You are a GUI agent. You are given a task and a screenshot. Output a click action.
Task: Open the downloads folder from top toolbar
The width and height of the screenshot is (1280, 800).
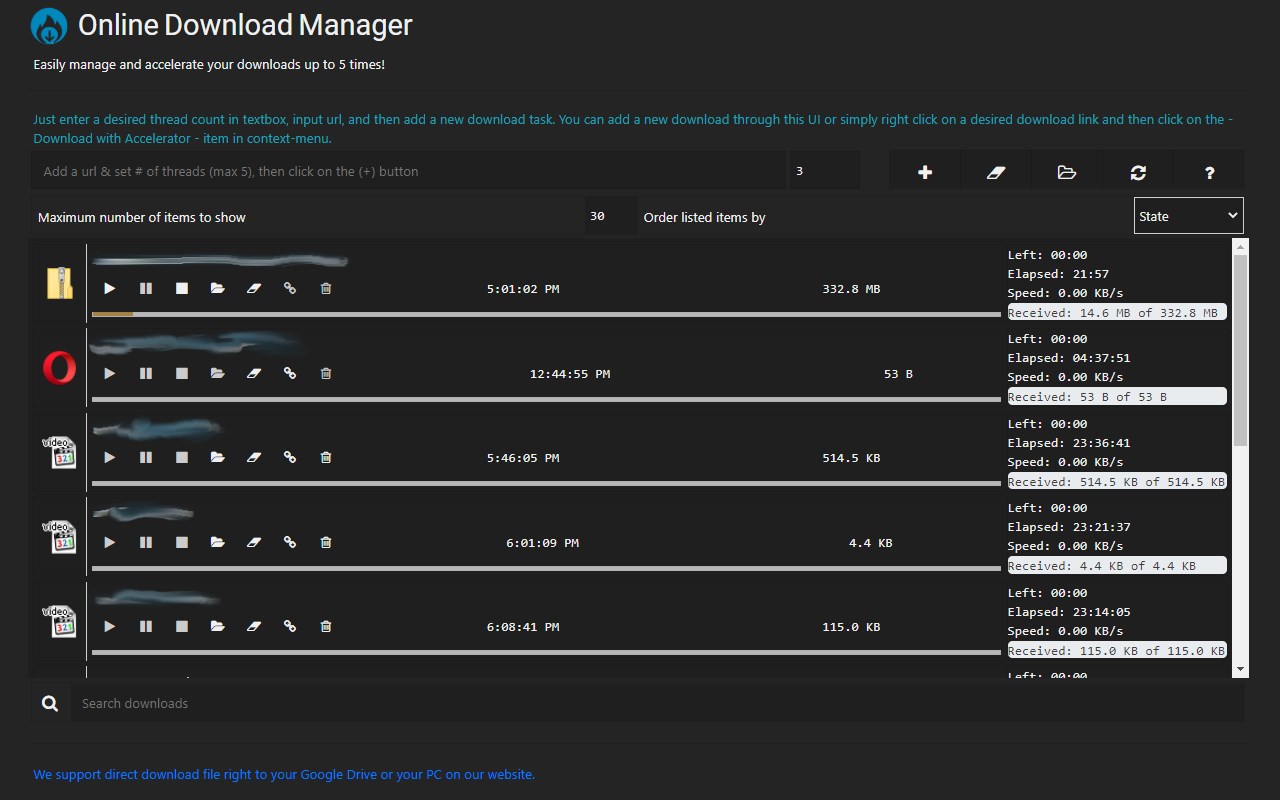1066,172
